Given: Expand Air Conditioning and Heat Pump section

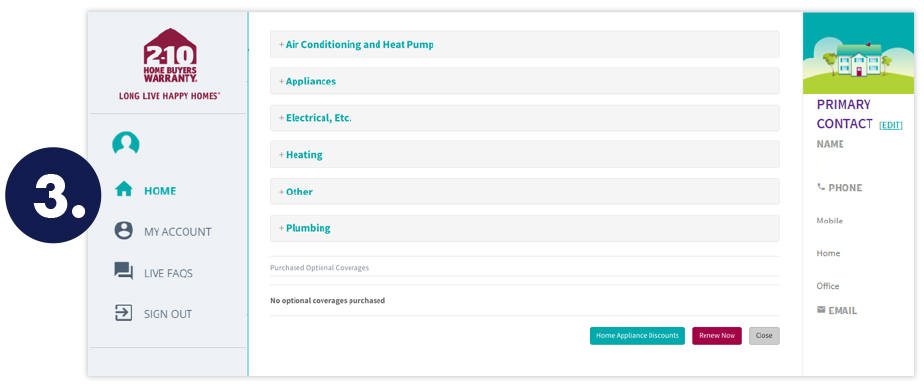Looking at the screenshot, I should [524, 44].
